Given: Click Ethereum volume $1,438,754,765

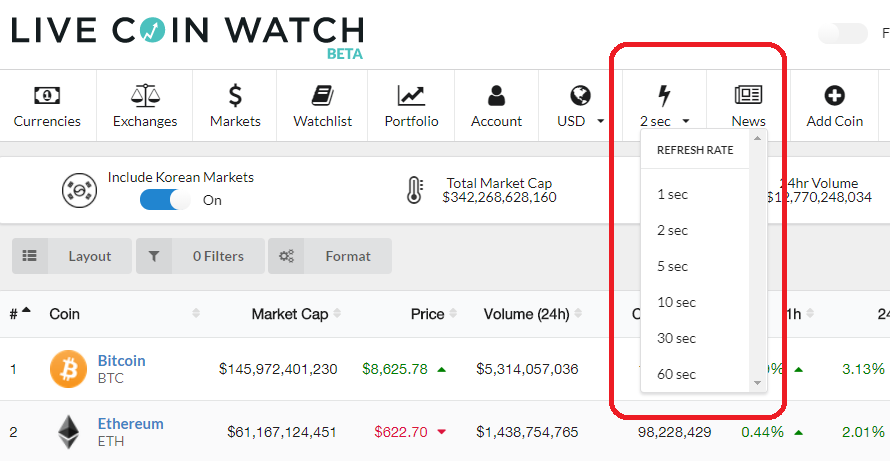Looking at the screenshot, I should tap(527, 432).
